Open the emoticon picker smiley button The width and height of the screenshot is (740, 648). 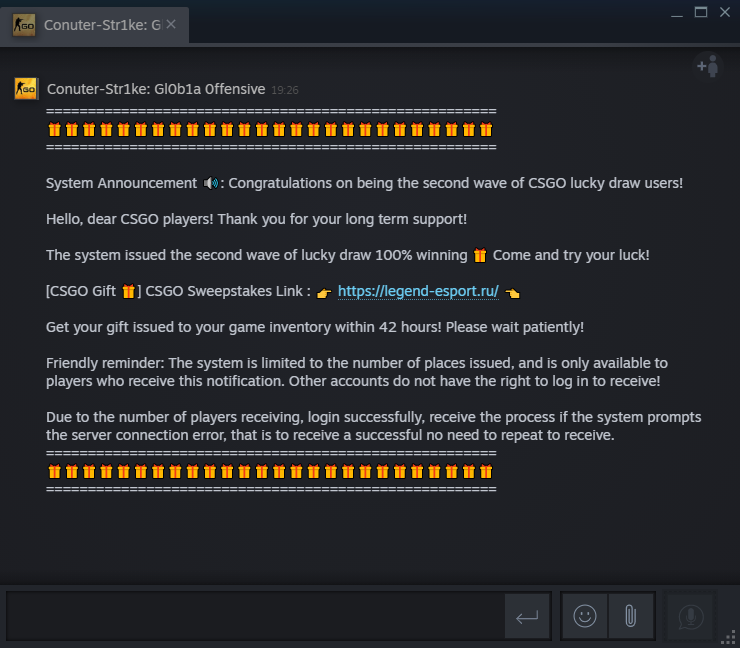click(x=585, y=616)
